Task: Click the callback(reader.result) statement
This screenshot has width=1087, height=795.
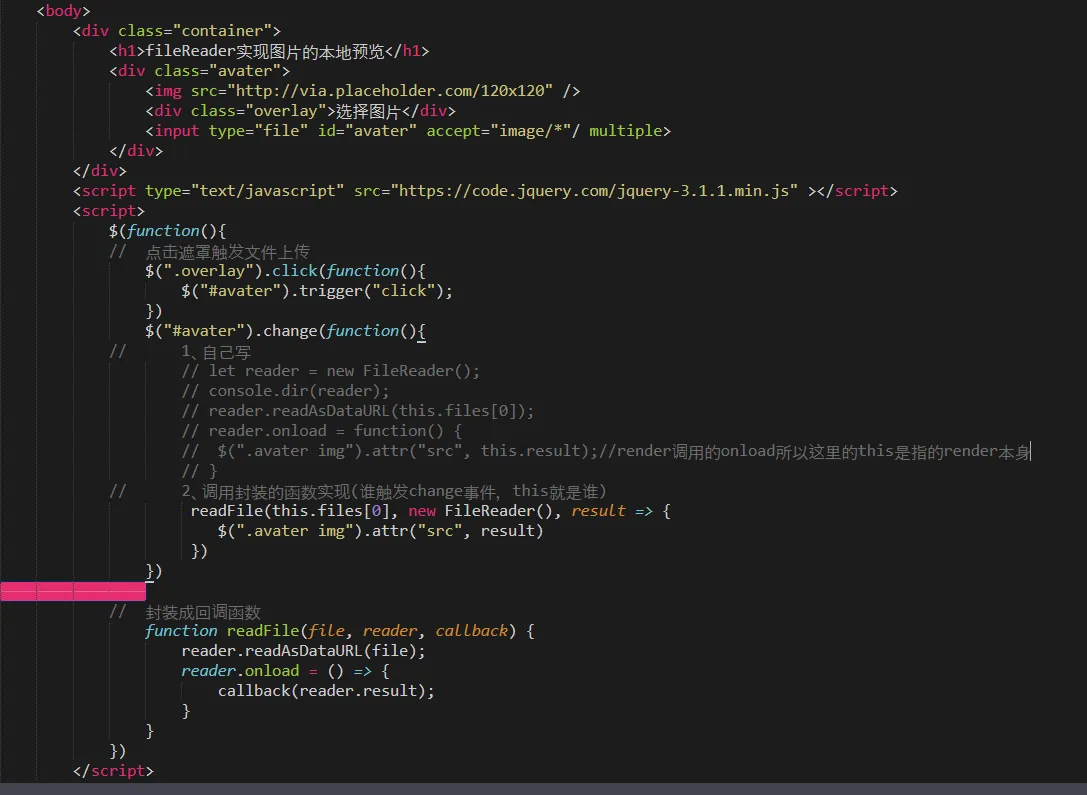Action: 326,691
